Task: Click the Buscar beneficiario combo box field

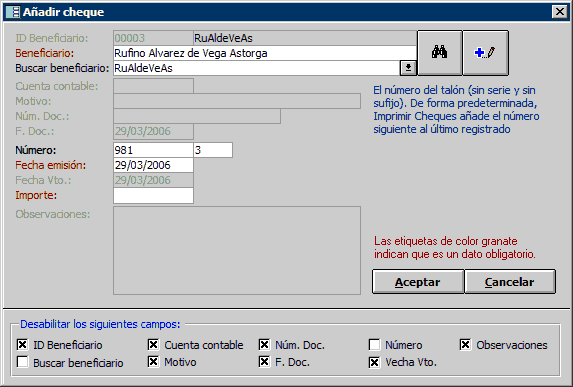Action: 257,68
